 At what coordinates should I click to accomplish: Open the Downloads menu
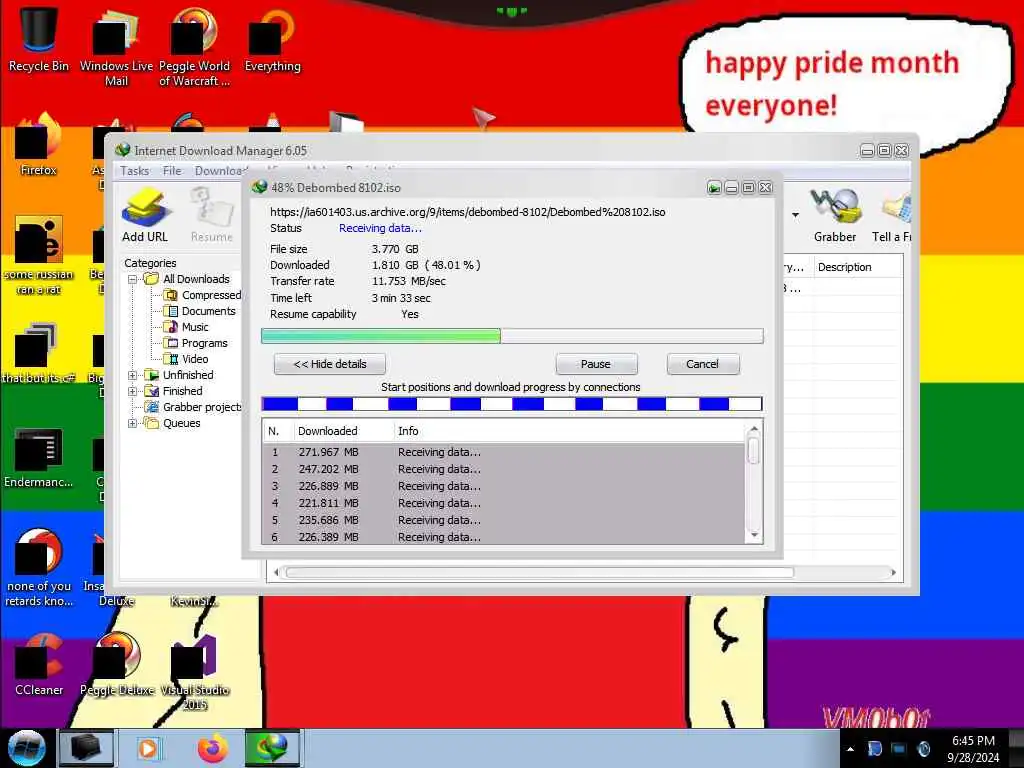point(221,171)
